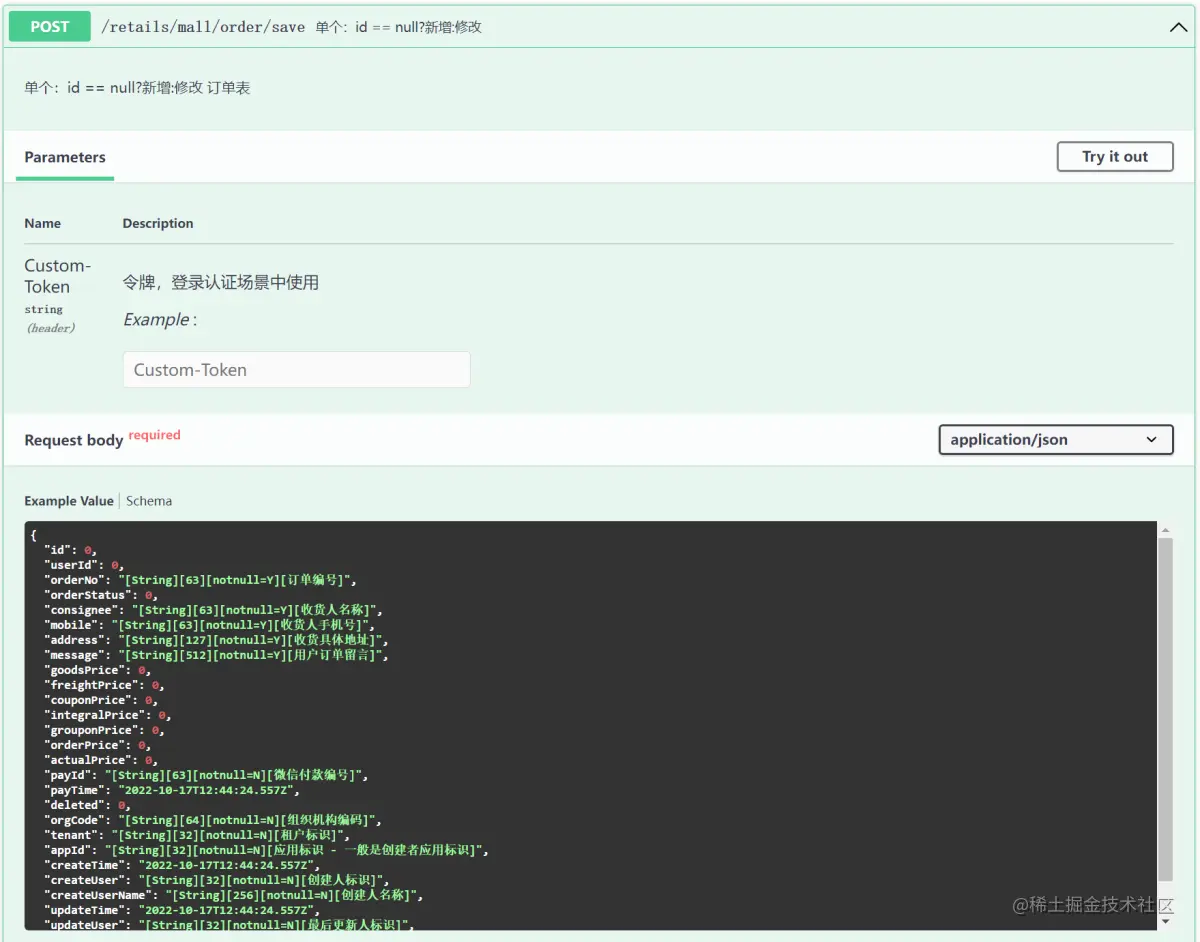The width and height of the screenshot is (1200, 942).
Task: Click the Request body section header
Action: [x=73, y=439]
